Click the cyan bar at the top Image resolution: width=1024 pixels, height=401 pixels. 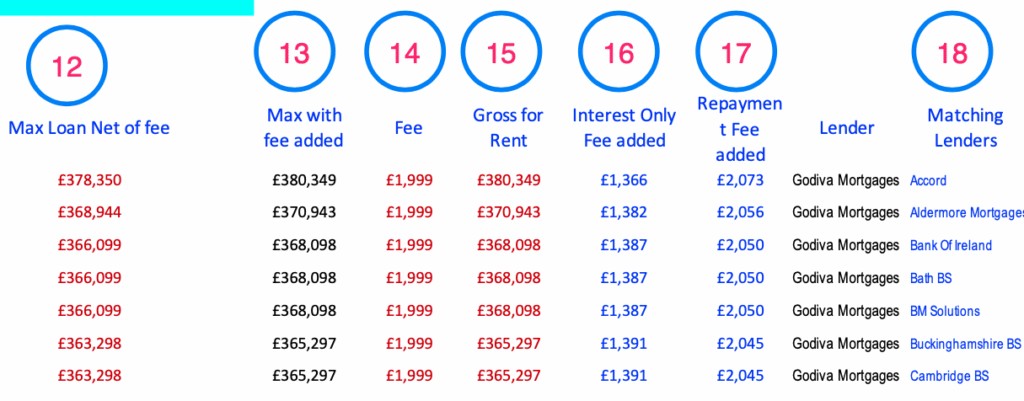pos(126,7)
